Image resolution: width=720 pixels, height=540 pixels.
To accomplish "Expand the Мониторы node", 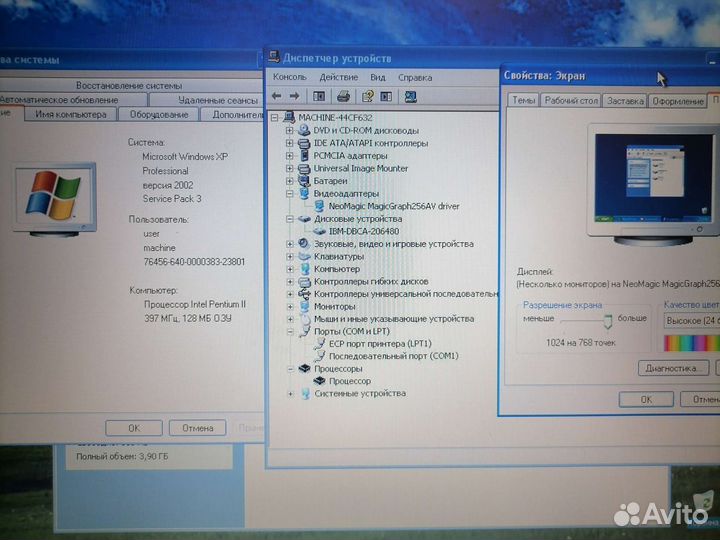I will pyautogui.click(x=290, y=306).
